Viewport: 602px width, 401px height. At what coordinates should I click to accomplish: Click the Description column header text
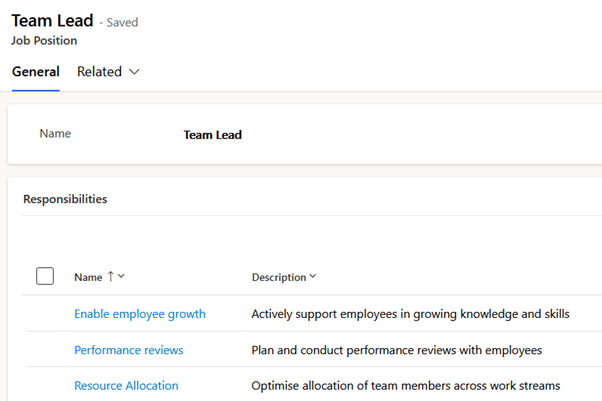point(279,277)
